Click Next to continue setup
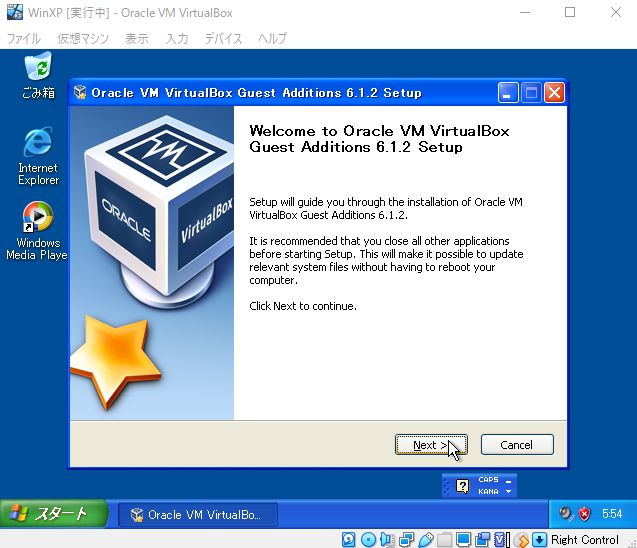 [431, 445]
